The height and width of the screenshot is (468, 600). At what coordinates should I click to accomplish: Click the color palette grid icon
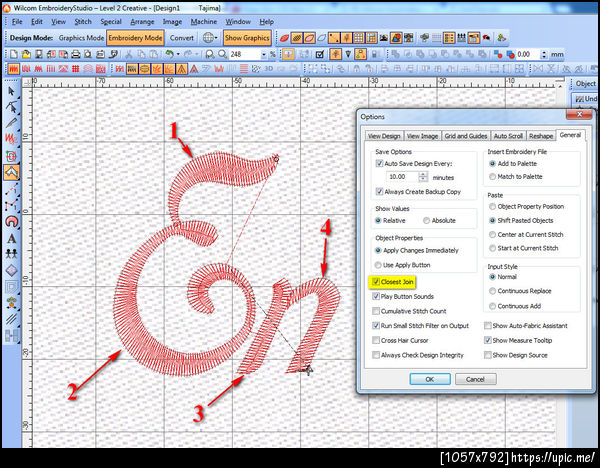[x=448, y=38]
